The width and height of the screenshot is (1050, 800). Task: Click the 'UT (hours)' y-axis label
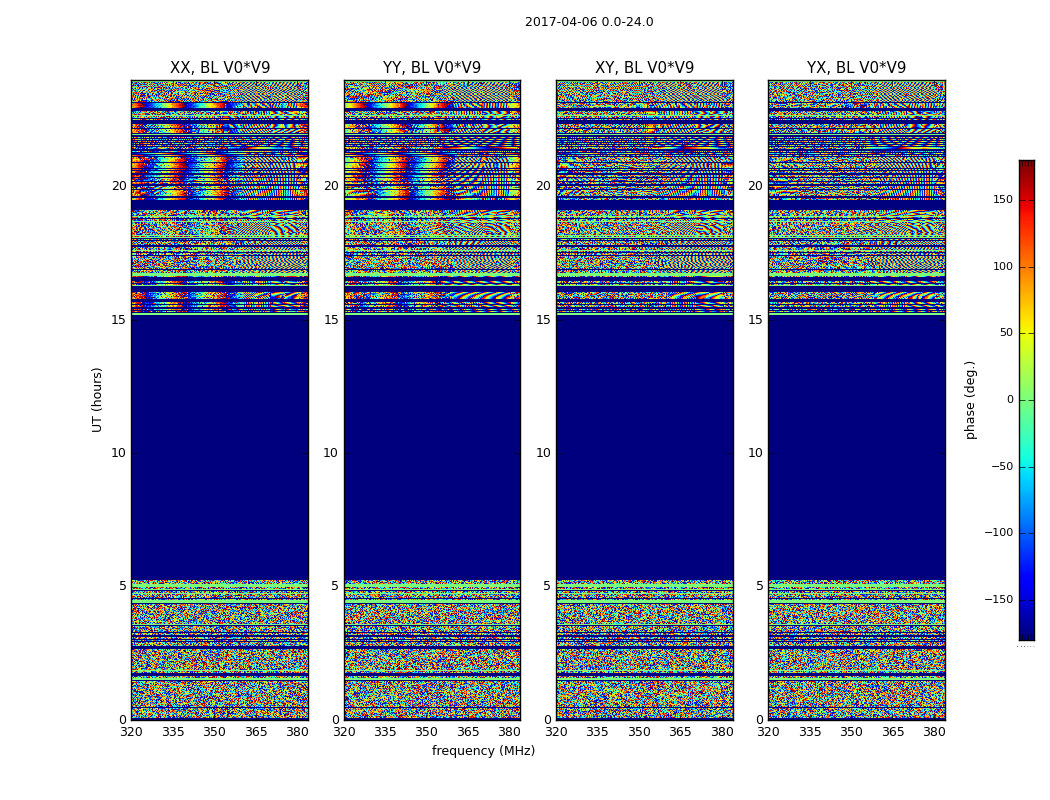point(97,400)
